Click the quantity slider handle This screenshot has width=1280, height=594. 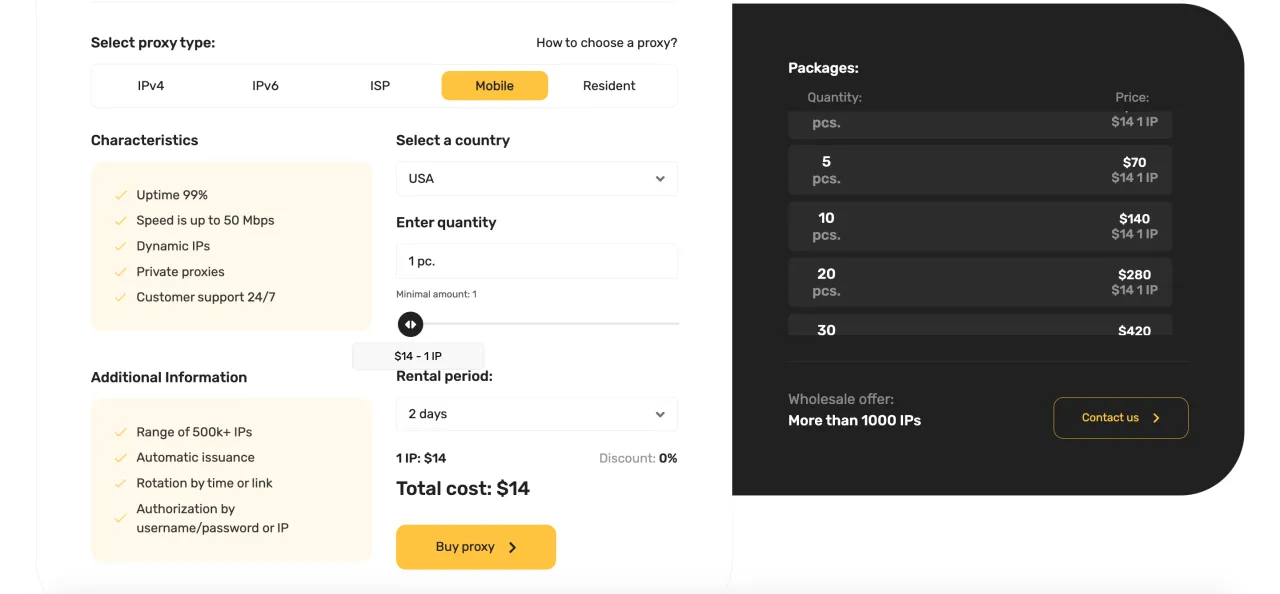coord(410,324)
